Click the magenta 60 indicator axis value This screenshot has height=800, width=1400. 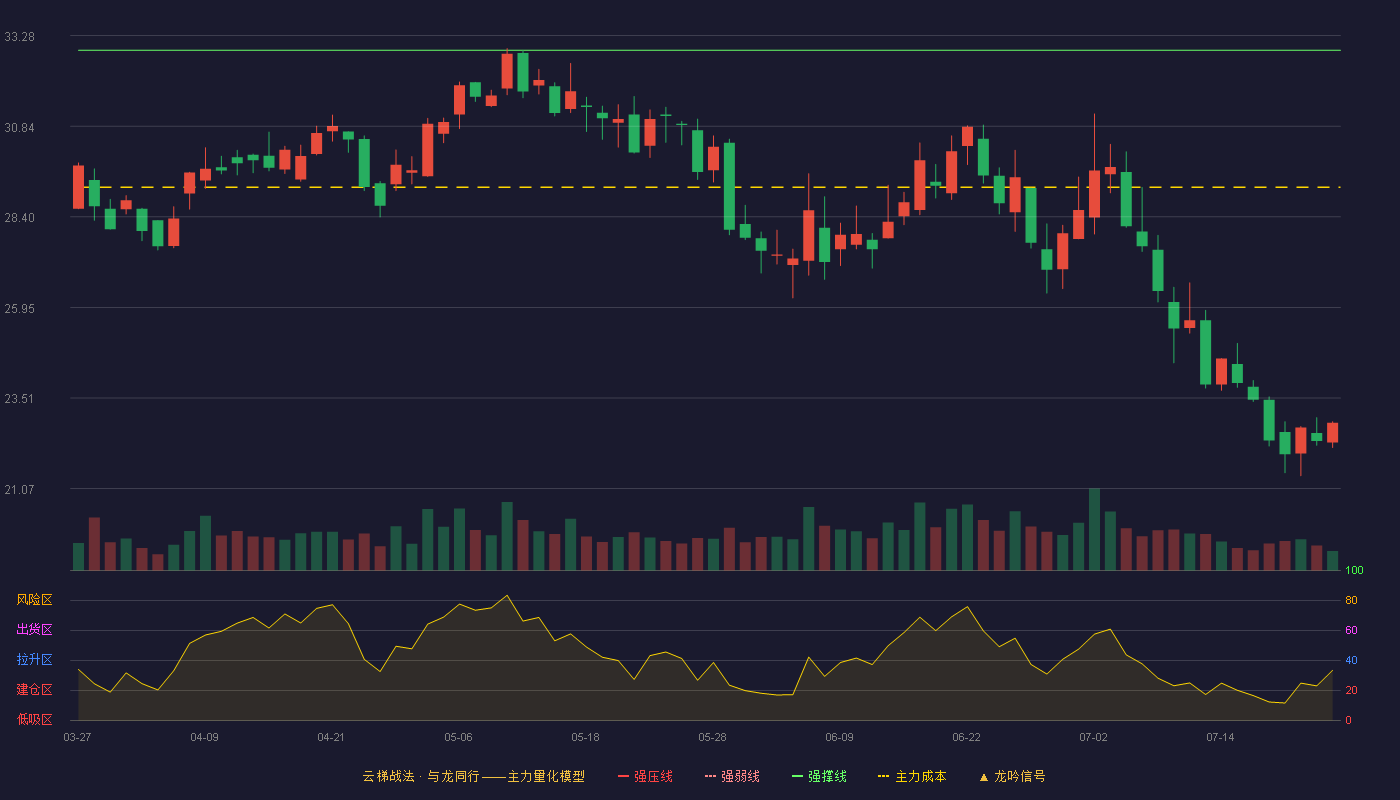pyautogui.click(x=1351, y=630)
